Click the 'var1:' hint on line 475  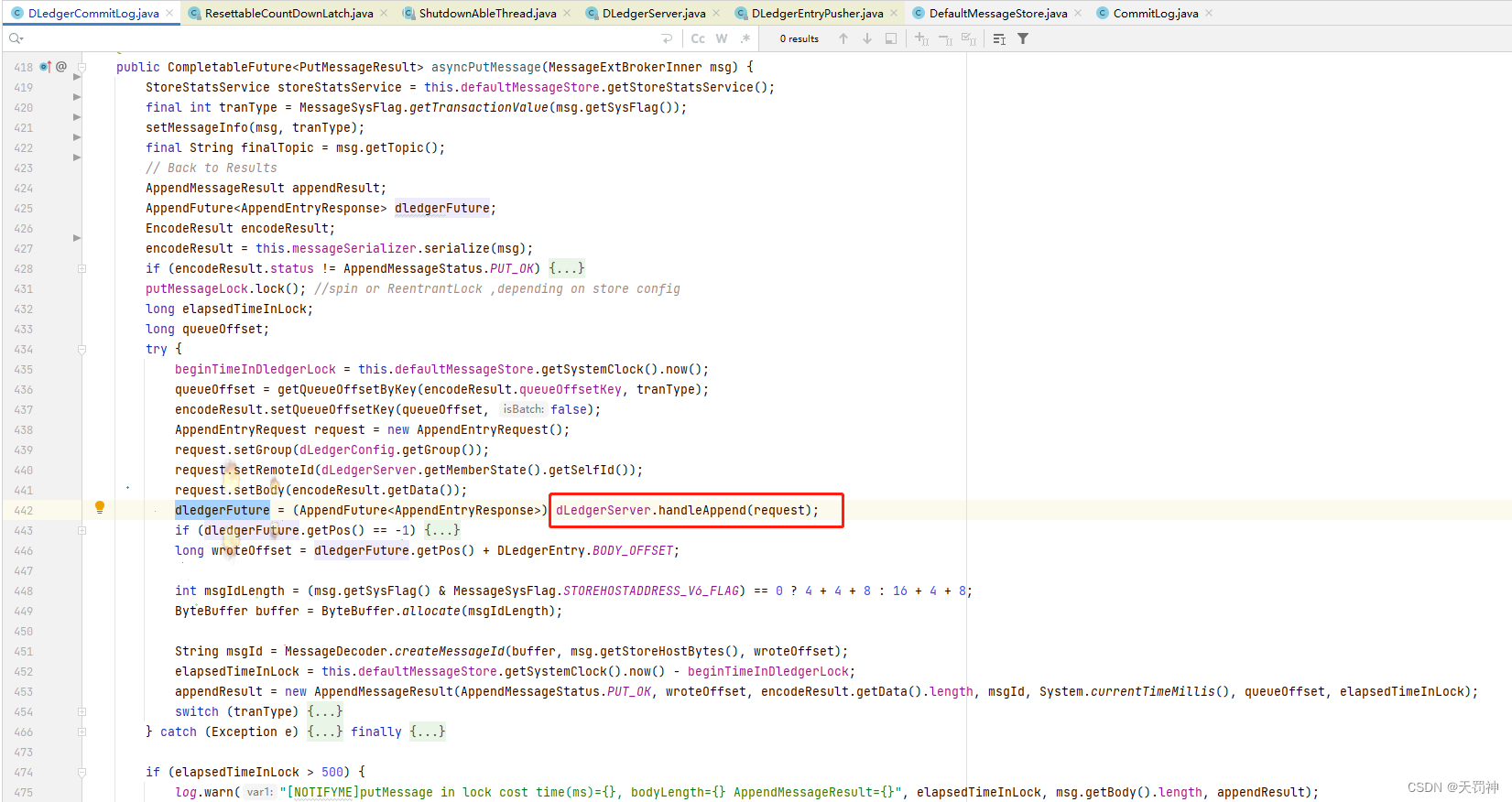[260, 792]
